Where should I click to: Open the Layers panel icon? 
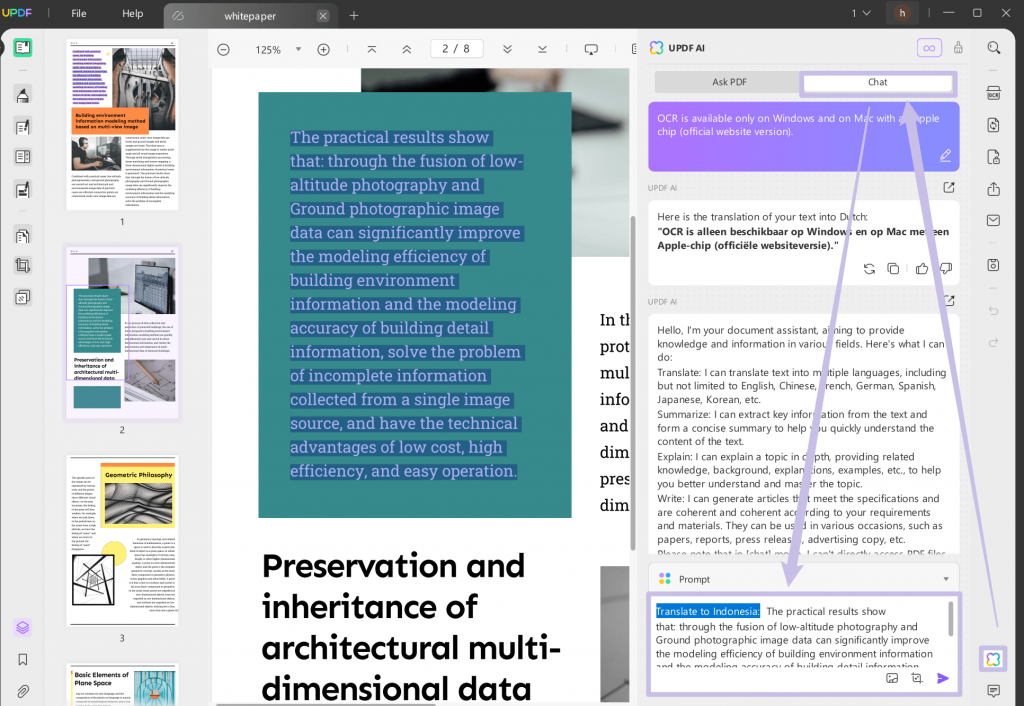tap(23, 628)
